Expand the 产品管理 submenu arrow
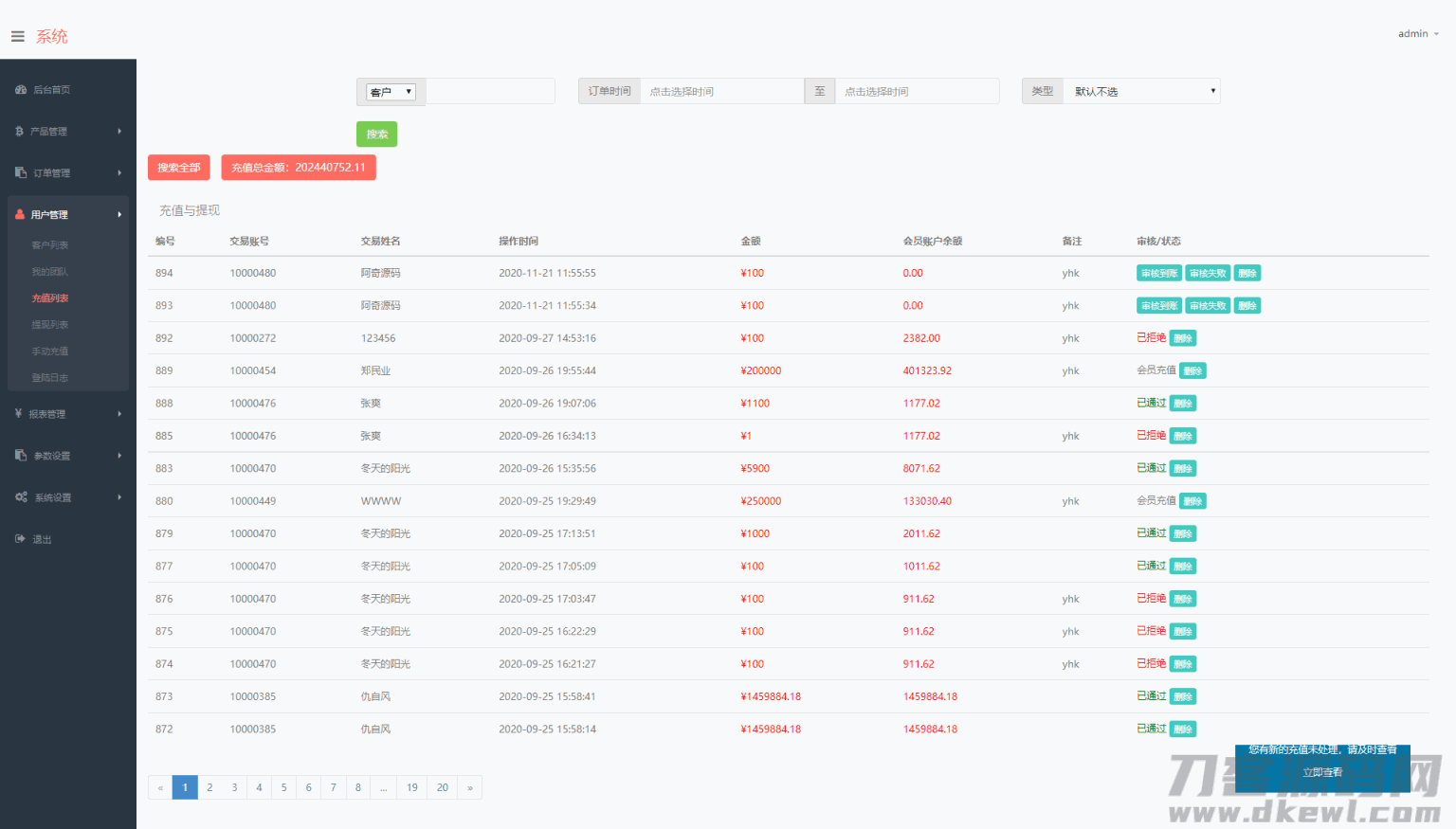 119,132
